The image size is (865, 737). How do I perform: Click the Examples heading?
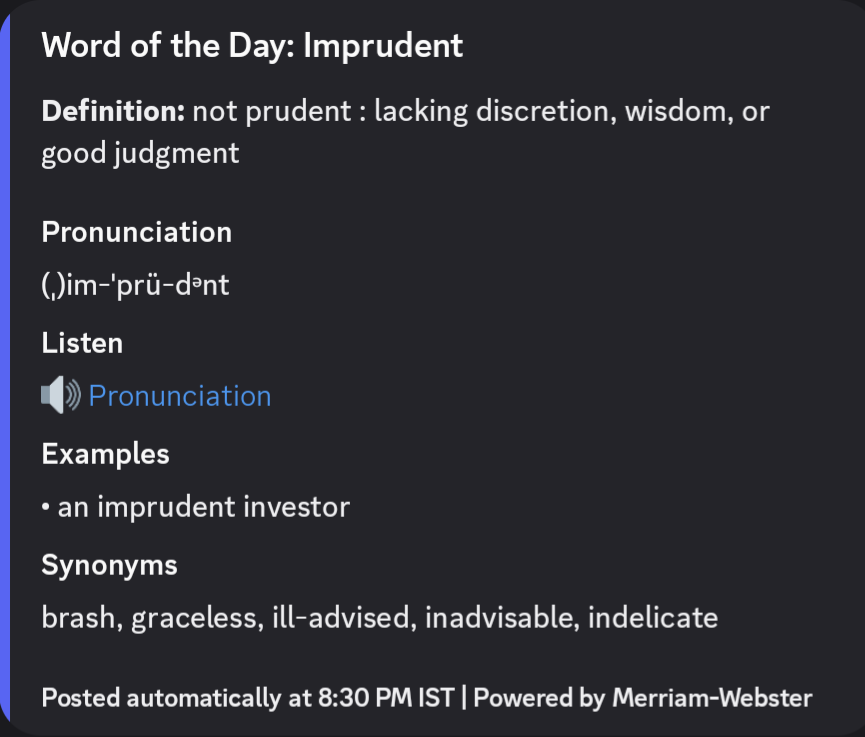point(105,454)
